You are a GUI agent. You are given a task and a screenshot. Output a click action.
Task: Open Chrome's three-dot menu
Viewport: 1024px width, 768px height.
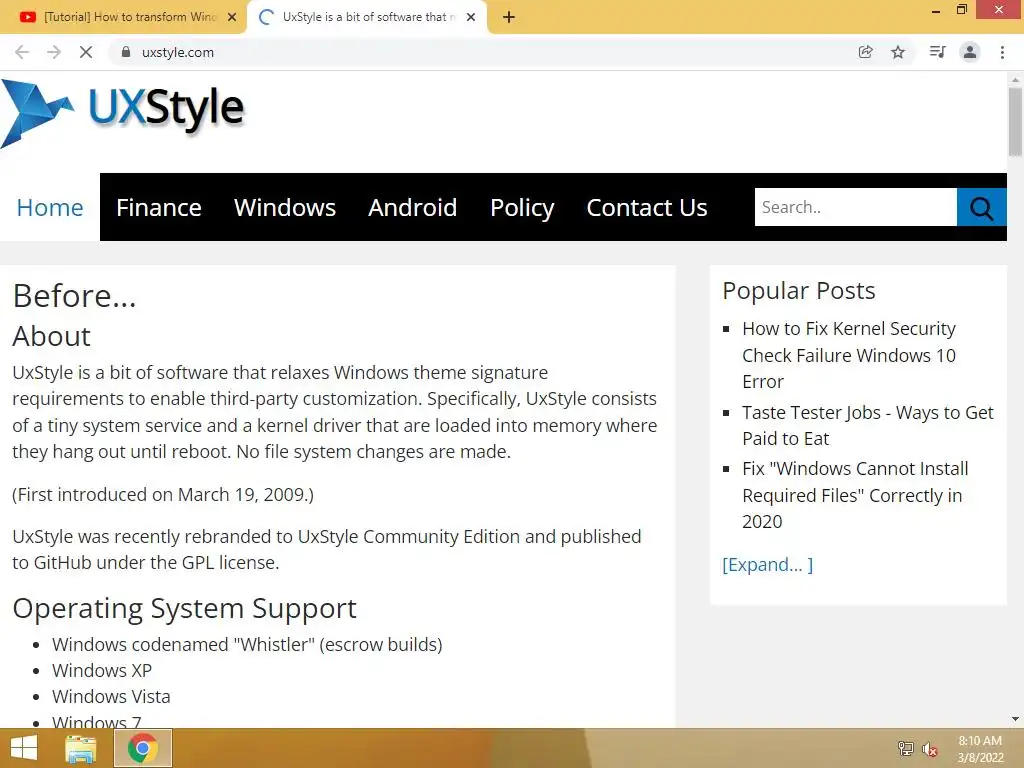point(1002,52)
